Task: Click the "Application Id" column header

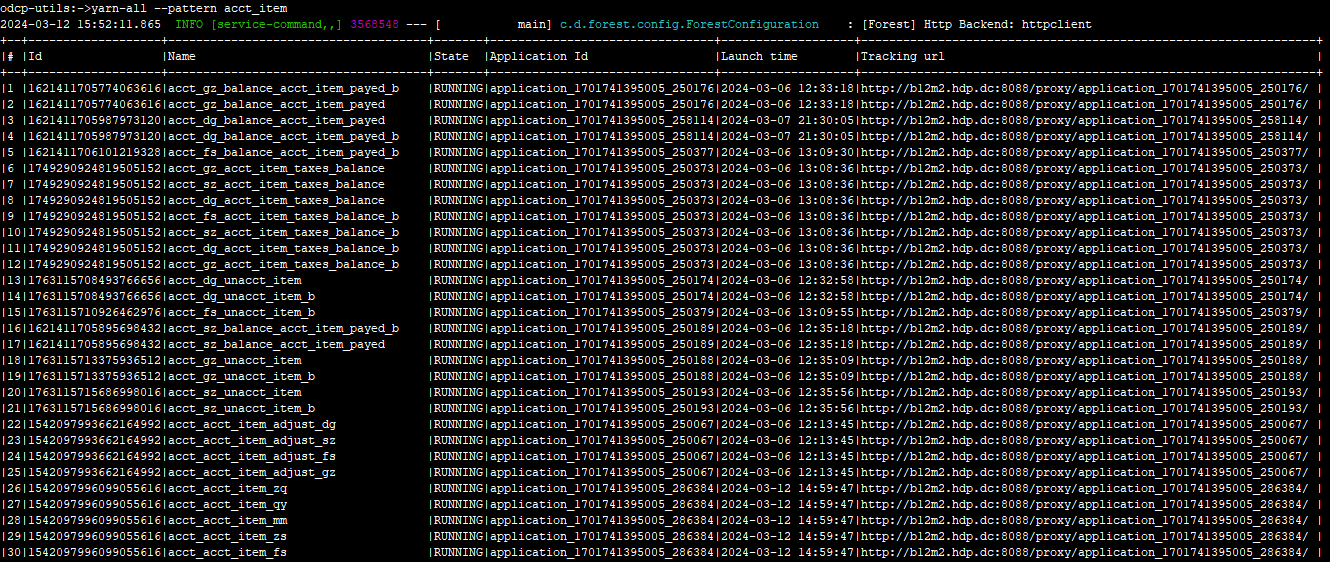Action: (540, 56)
